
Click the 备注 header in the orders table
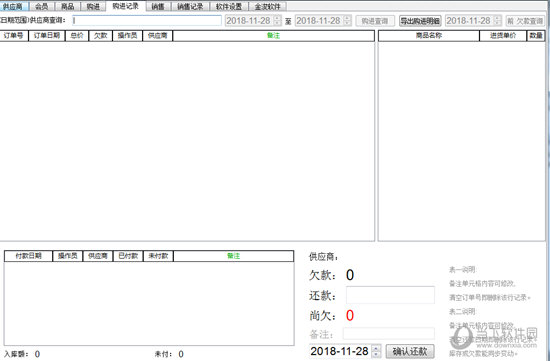(274, 36)
